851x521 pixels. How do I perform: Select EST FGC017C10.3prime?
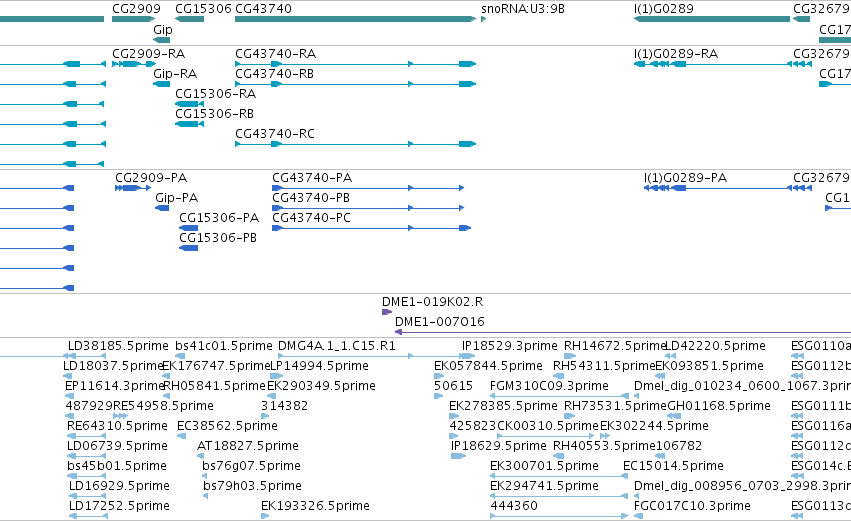(692, 507)
